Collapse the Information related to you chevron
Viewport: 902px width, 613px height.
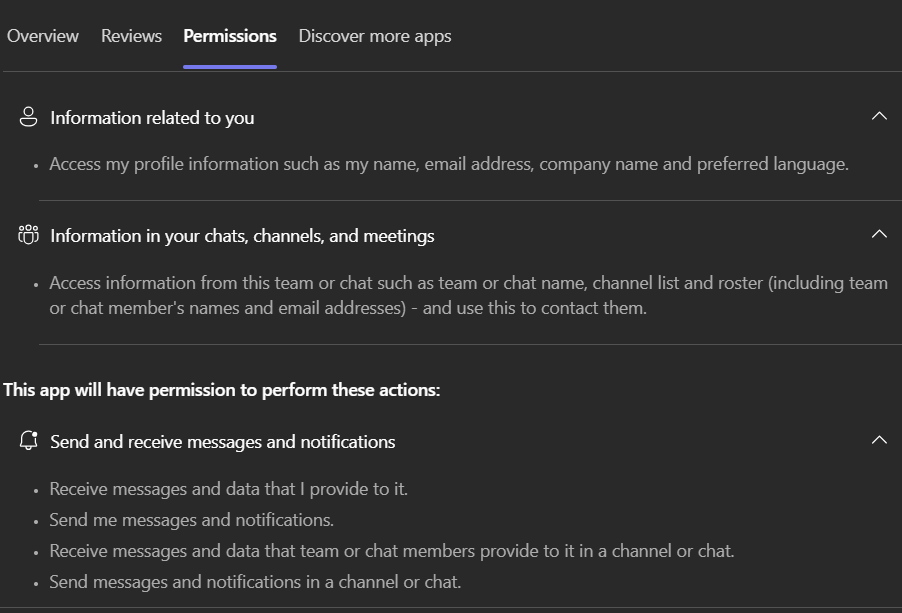point(879,116)
